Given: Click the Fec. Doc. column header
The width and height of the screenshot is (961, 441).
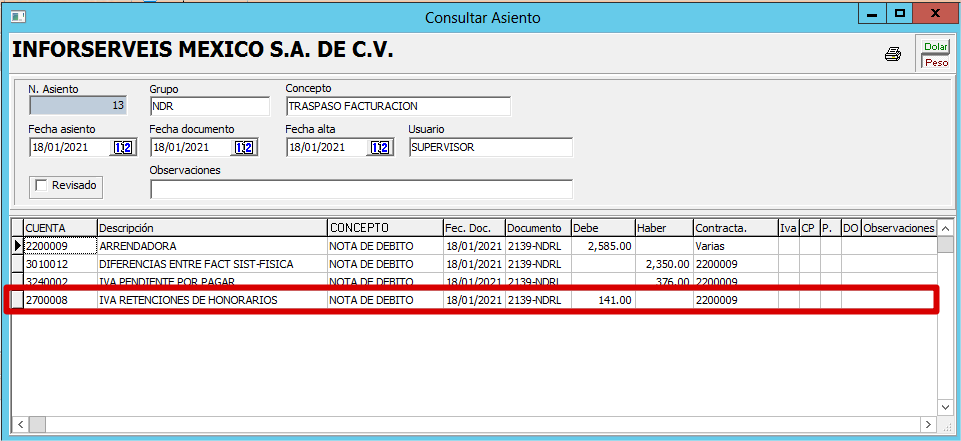Looking at the screenshot, I should (x=474, y=228).
